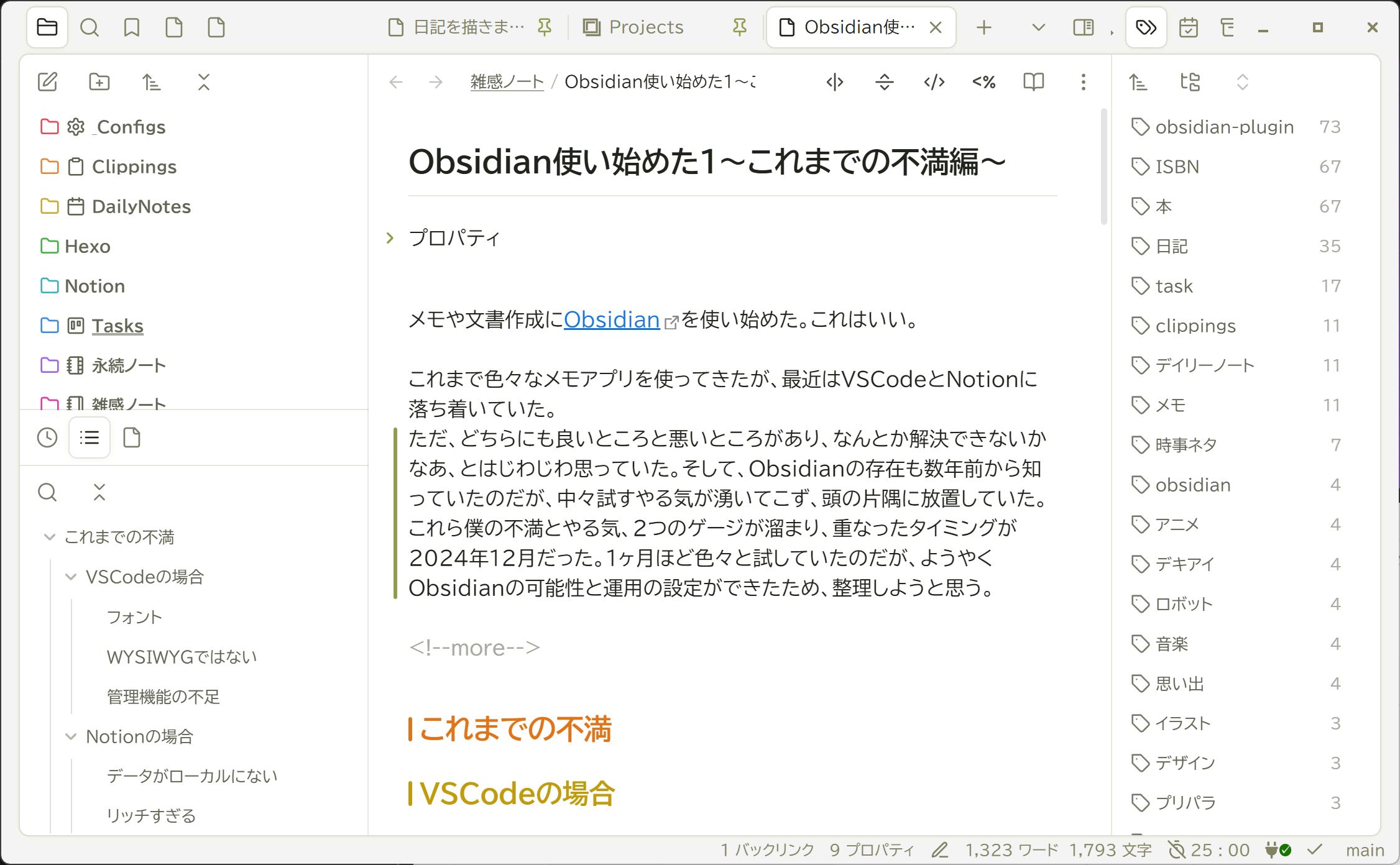Select the outline list tab icon
The width and height of the screenshot is (1400, 865).
coord(90,437)
